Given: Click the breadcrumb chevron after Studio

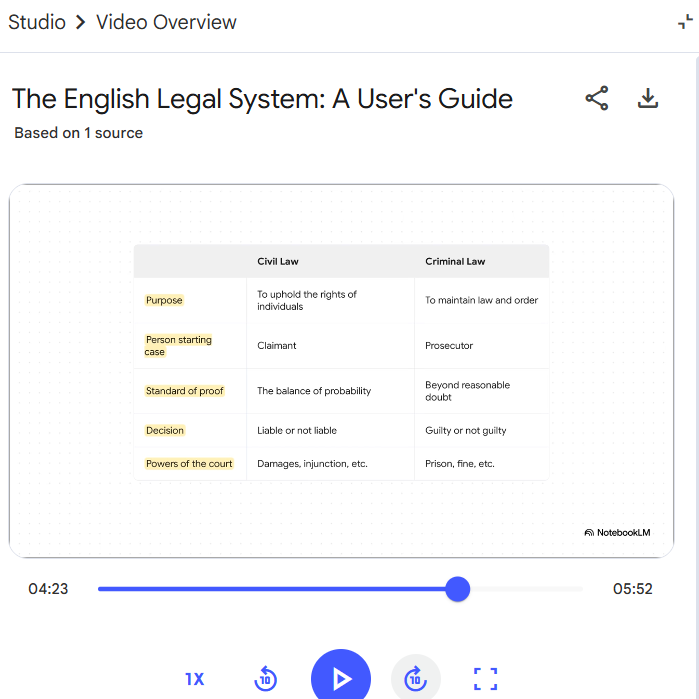Looking at the screenshot, I should (80, 22).
